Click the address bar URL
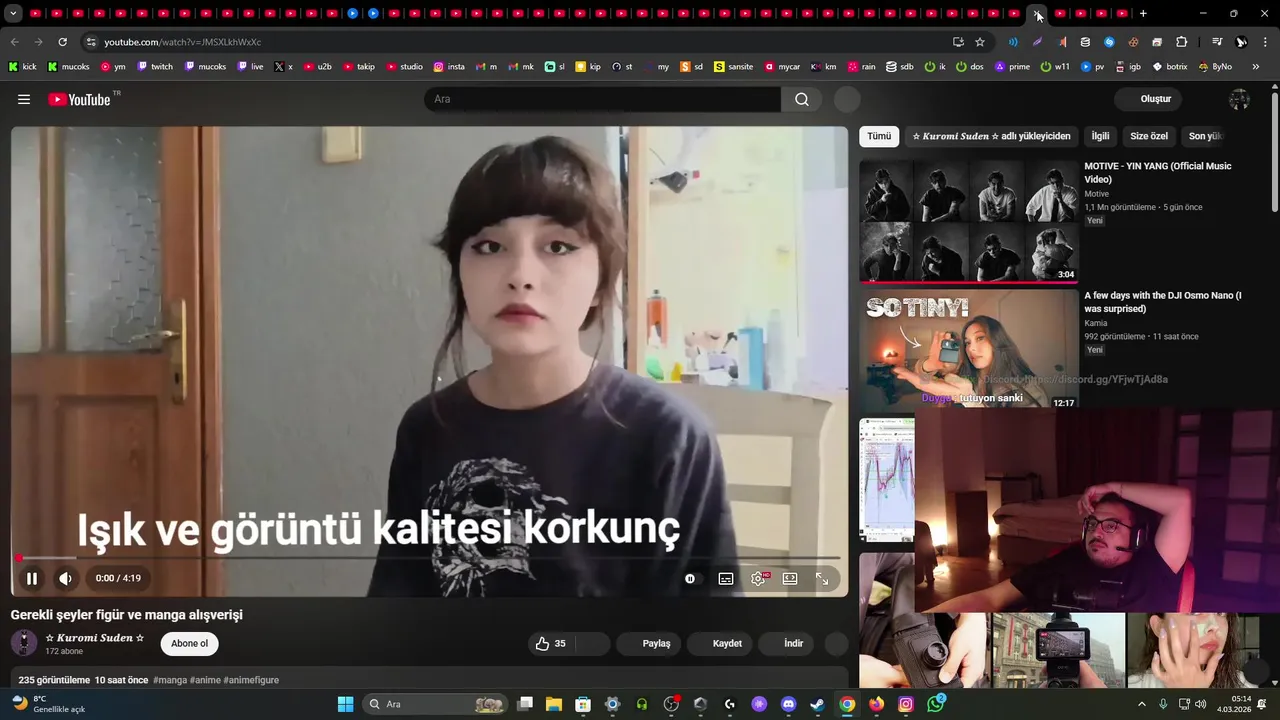 183,42
